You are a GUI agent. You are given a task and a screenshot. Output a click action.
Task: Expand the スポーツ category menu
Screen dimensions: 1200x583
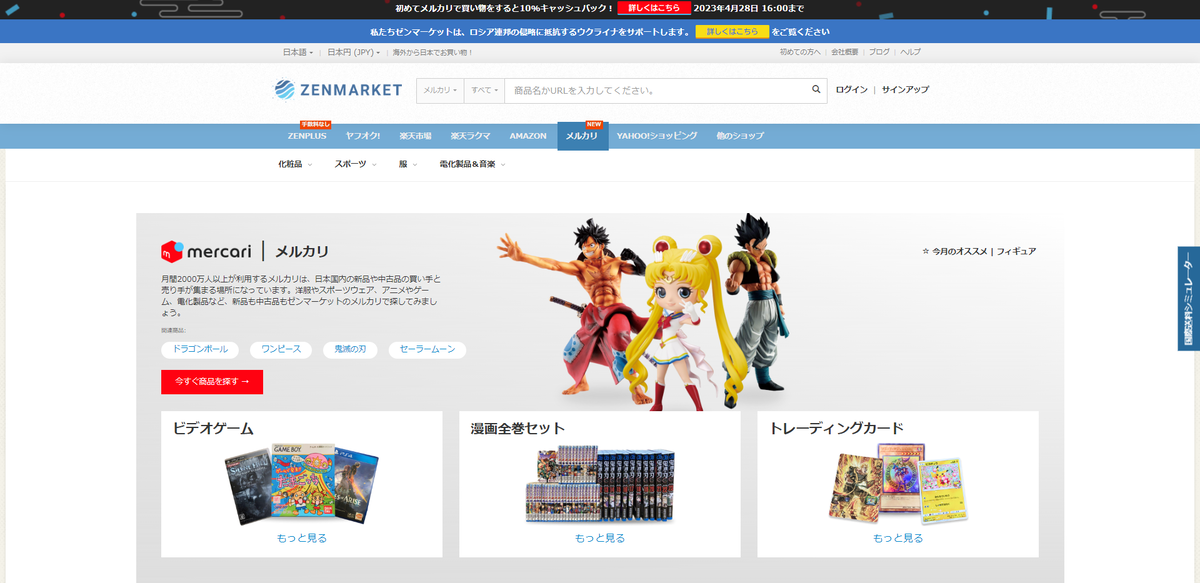(x=356, y=164)
